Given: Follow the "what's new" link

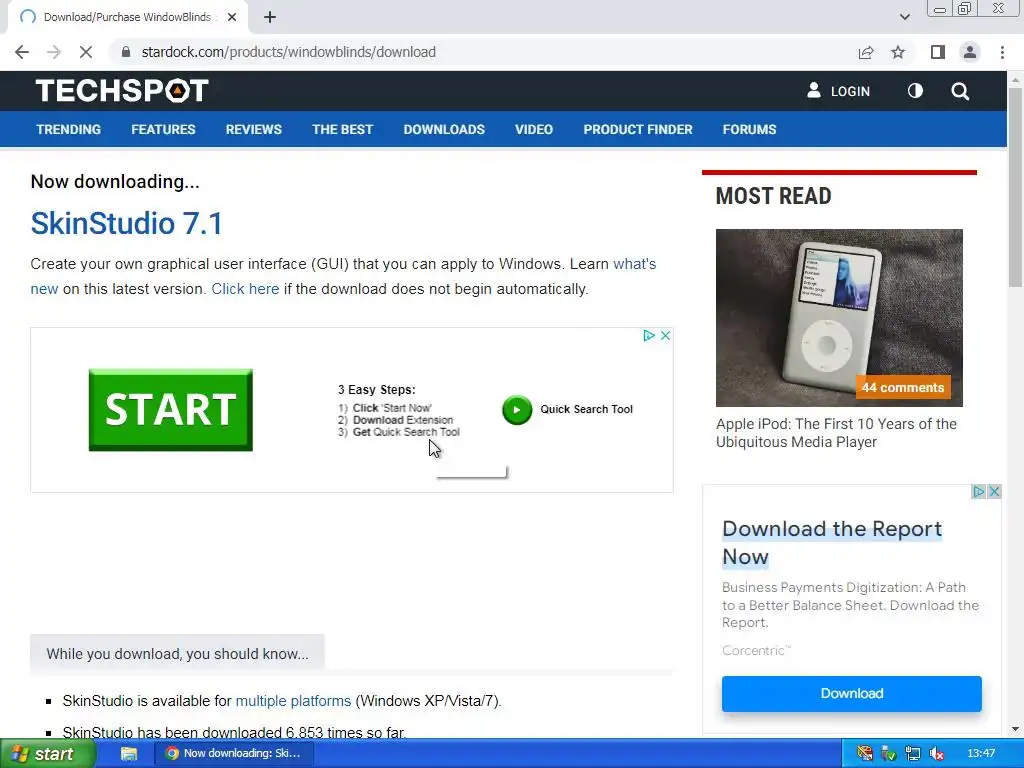Looking at the screenshot, I should pos(634,264).
